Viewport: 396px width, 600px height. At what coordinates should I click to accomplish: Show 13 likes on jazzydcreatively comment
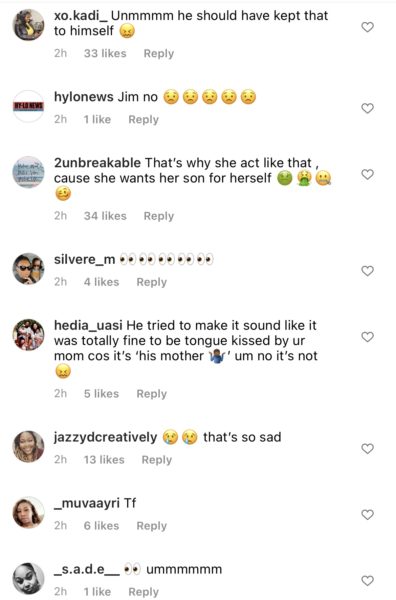[x=104, y=460]
